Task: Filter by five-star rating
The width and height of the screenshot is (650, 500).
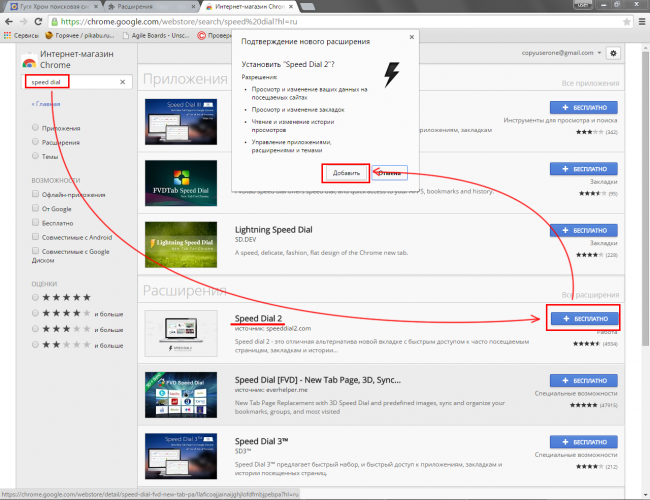Action: (x=35, y=297)
